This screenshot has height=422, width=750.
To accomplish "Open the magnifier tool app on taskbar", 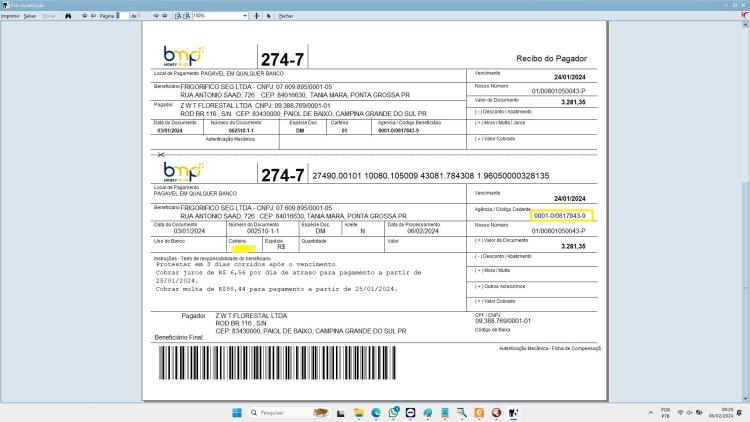I will point(462,412).
